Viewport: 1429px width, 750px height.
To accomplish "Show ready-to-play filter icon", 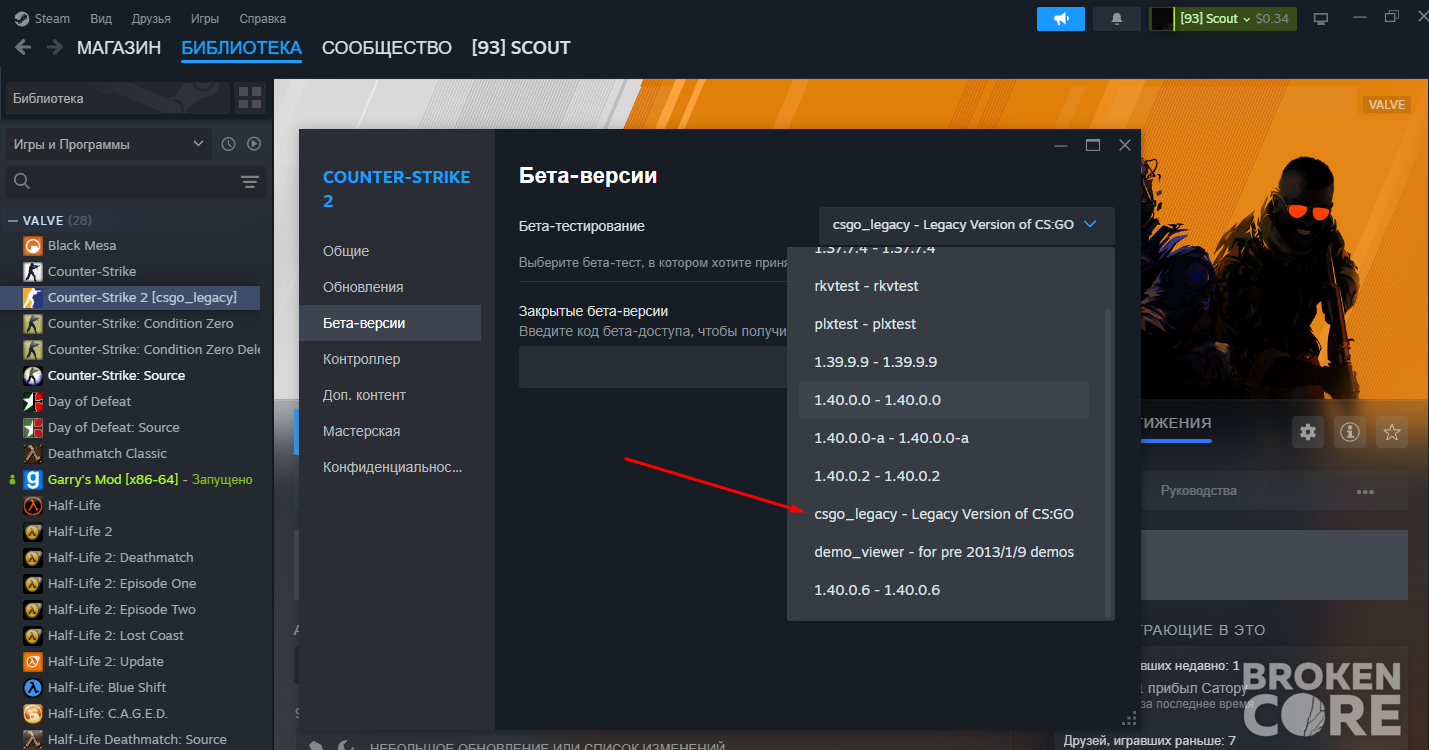I will point(254,144).
